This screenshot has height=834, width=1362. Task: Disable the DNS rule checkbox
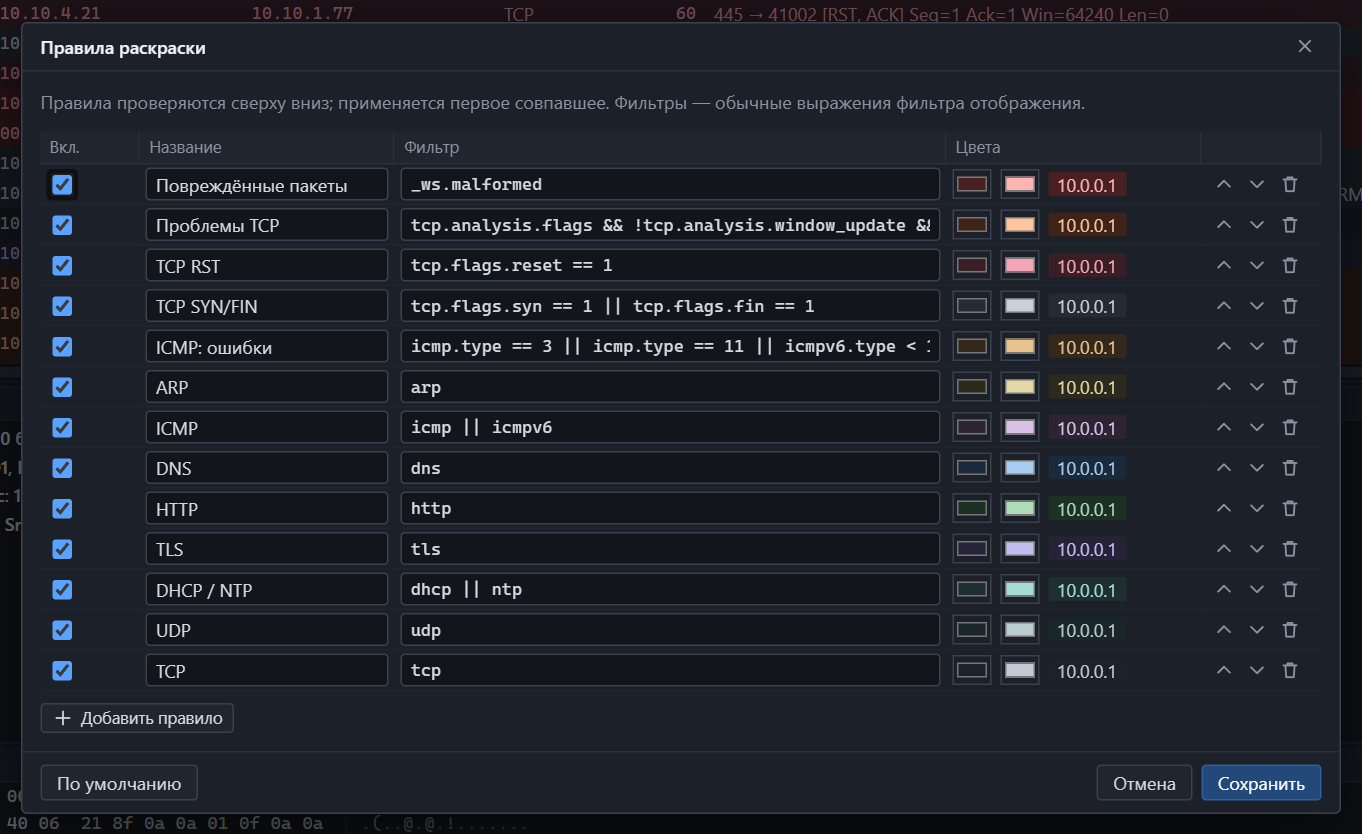pos(62,468)
